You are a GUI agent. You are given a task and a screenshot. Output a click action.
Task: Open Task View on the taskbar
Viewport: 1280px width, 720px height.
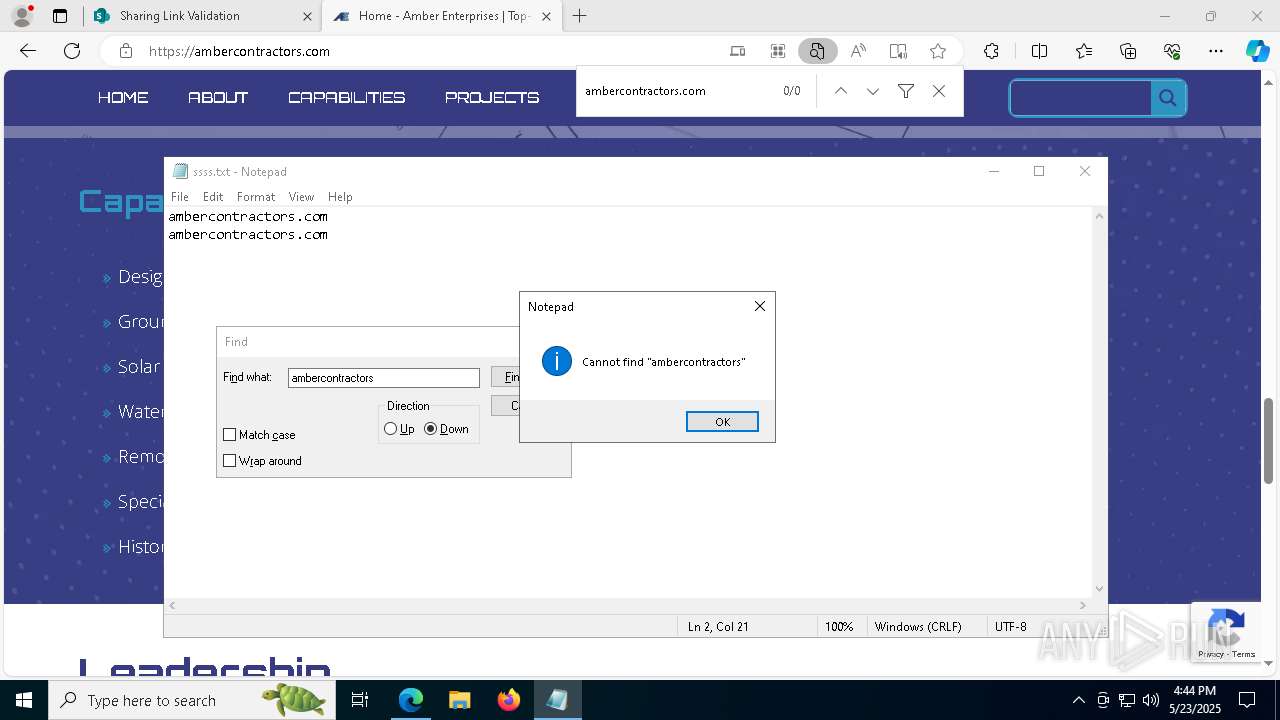coord(360,700)
